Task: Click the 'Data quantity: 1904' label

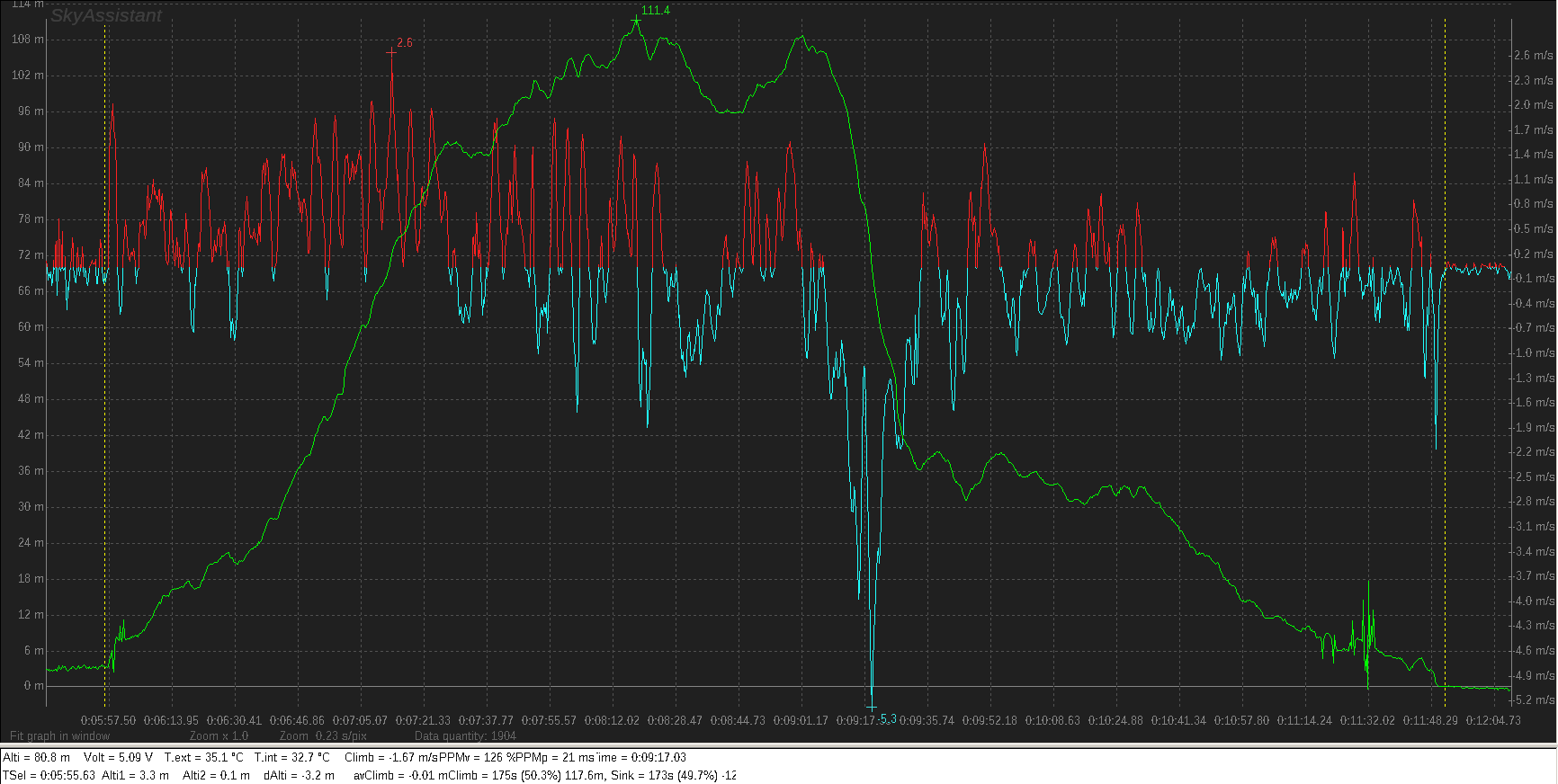Action: [x=465, y=735]
